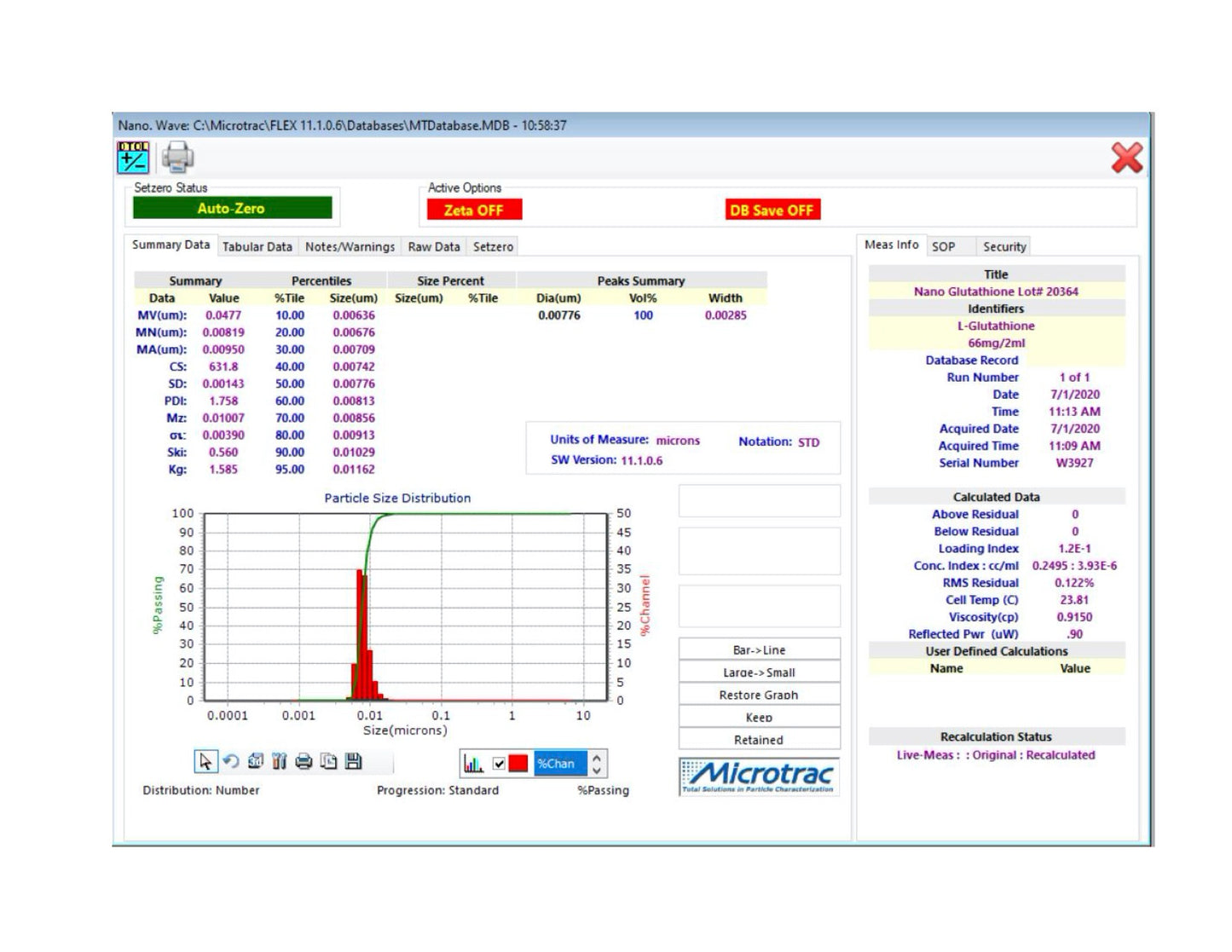Click the Restore Graph button

pyautogui.click(x=759, y=695)
